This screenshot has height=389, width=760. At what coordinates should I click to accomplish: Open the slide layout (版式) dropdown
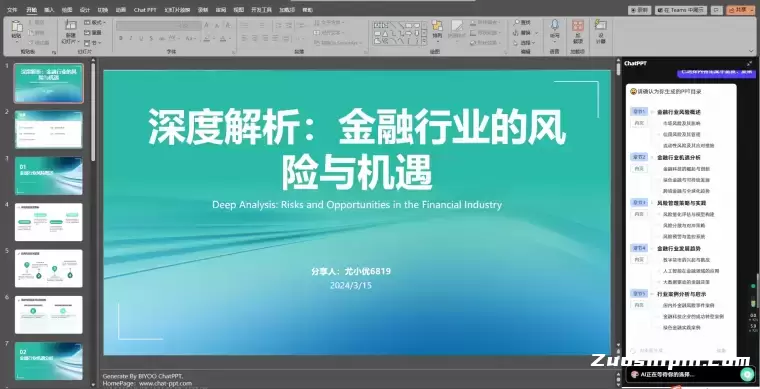pos(95,22)
